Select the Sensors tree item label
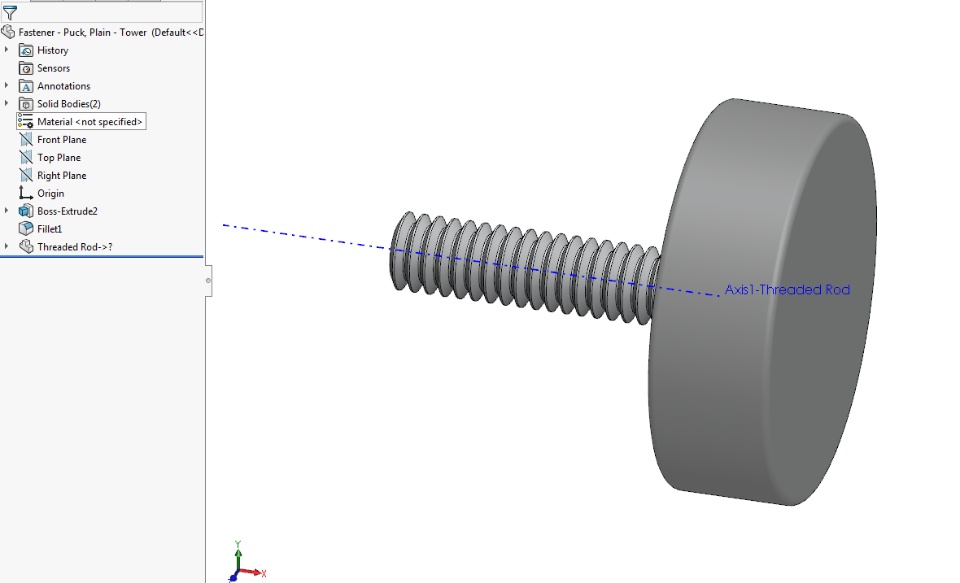The image size is (960, 583). tap(53, 68)
